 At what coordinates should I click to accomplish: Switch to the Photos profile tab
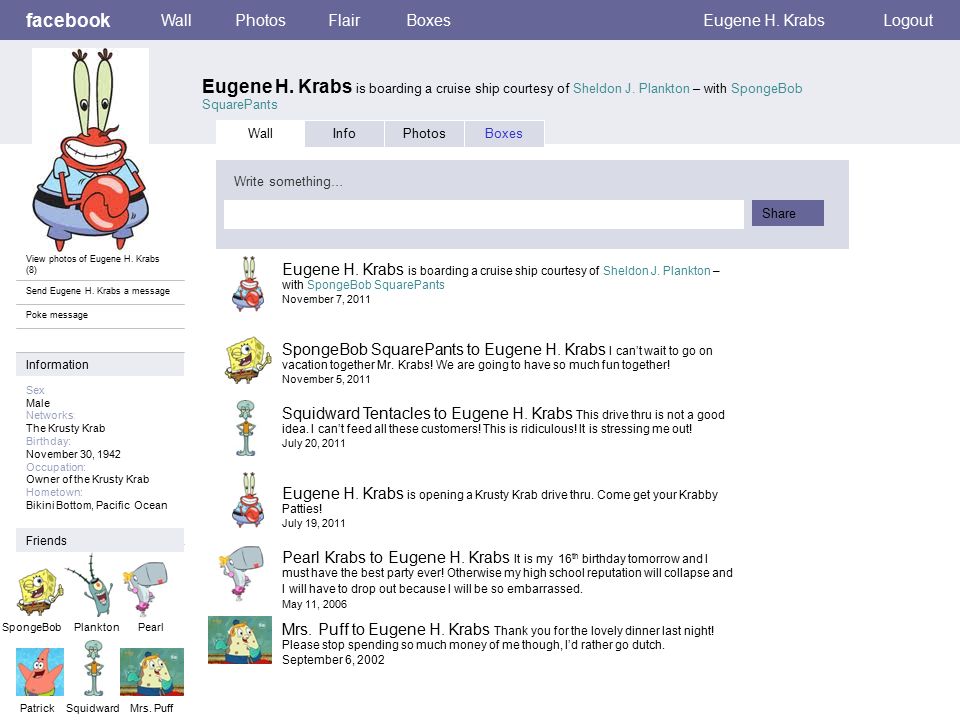point(424,133)
